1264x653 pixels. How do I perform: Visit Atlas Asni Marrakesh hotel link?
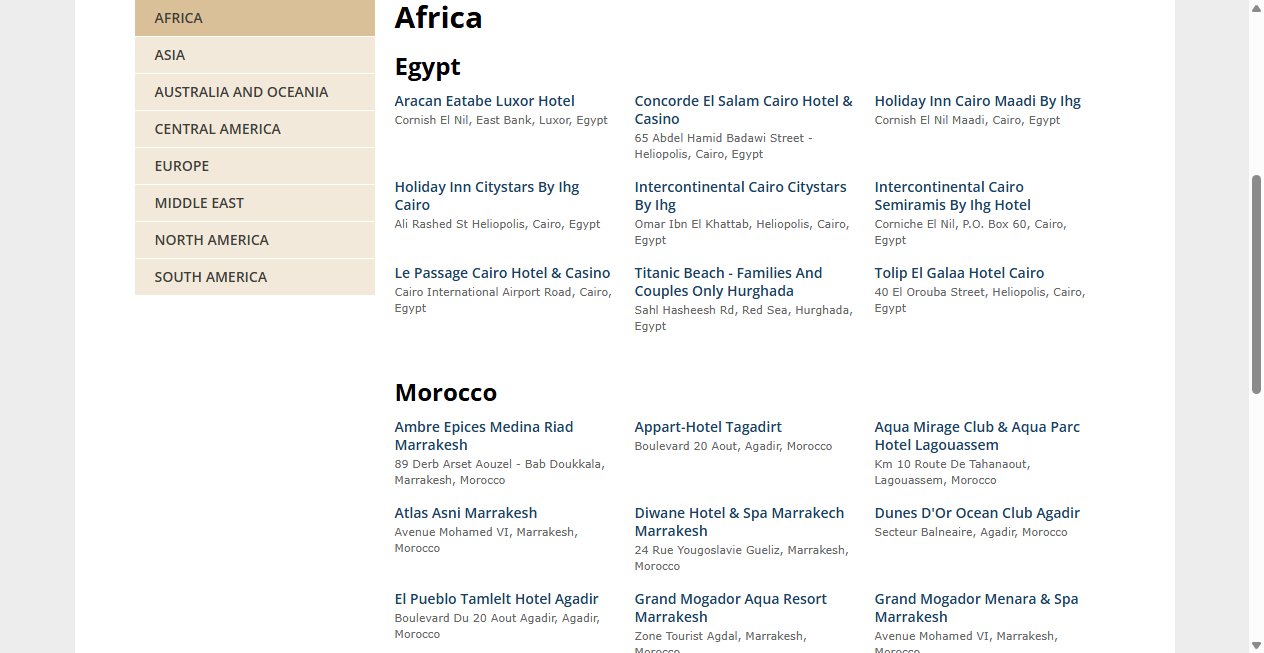(466, 513)
